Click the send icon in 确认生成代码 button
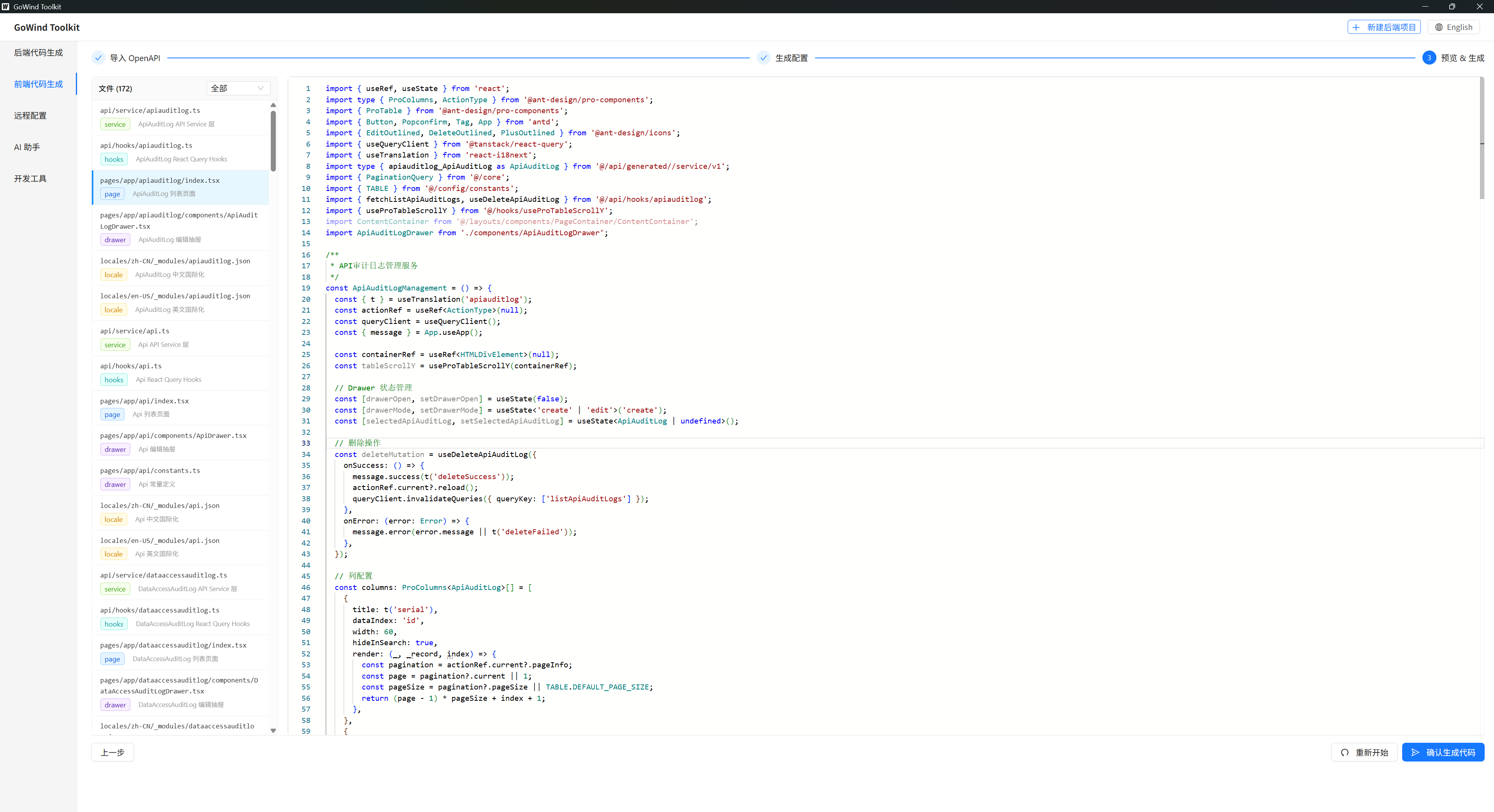 tap(1416, 752)
